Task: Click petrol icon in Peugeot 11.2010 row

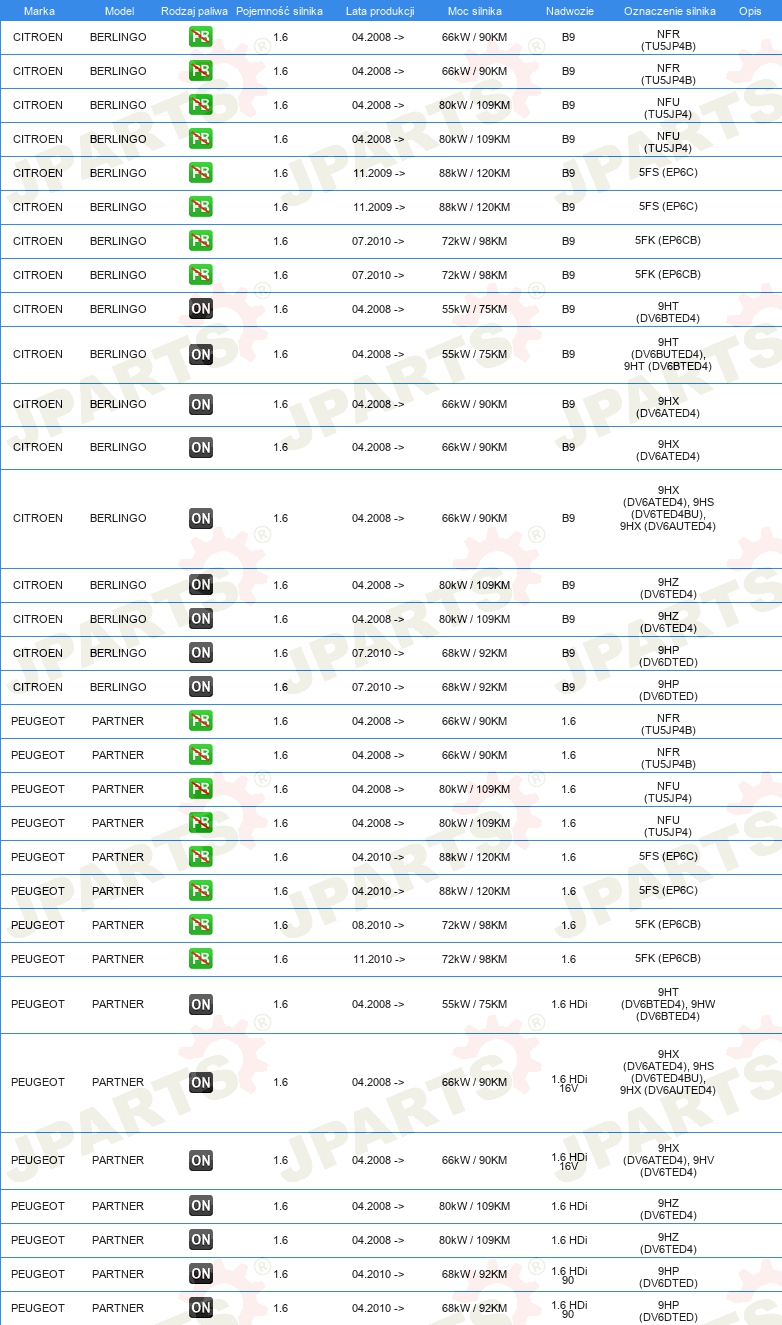Action: (x=201, y=959)
